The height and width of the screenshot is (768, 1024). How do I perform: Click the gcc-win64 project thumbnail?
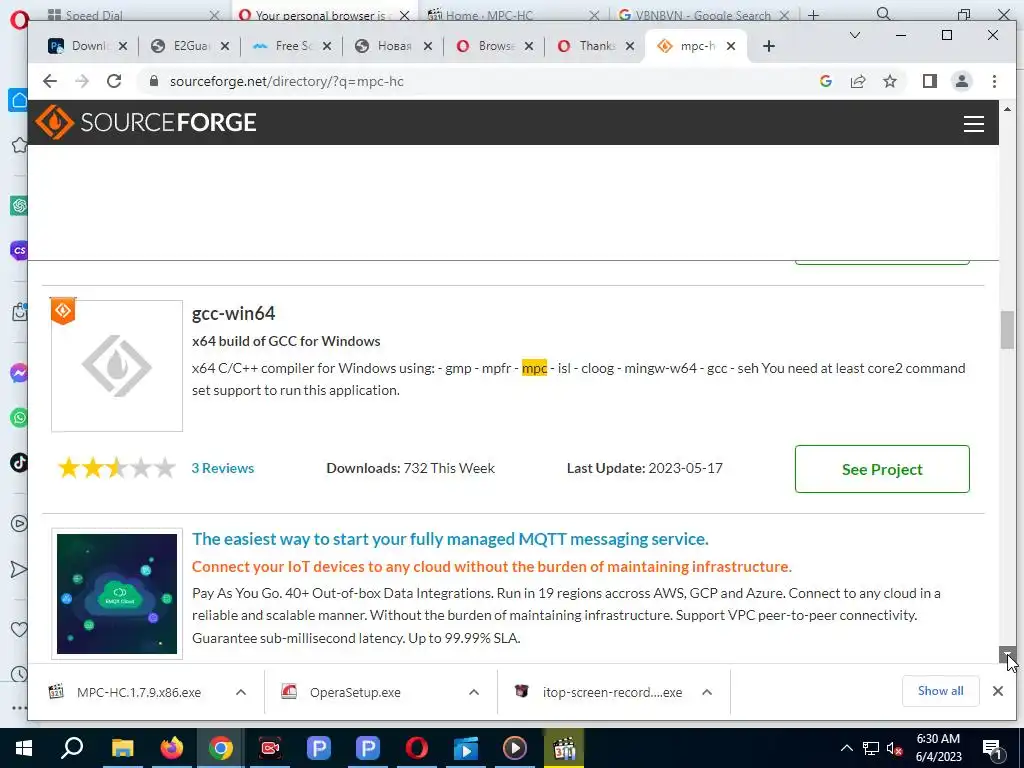(117, 366)
